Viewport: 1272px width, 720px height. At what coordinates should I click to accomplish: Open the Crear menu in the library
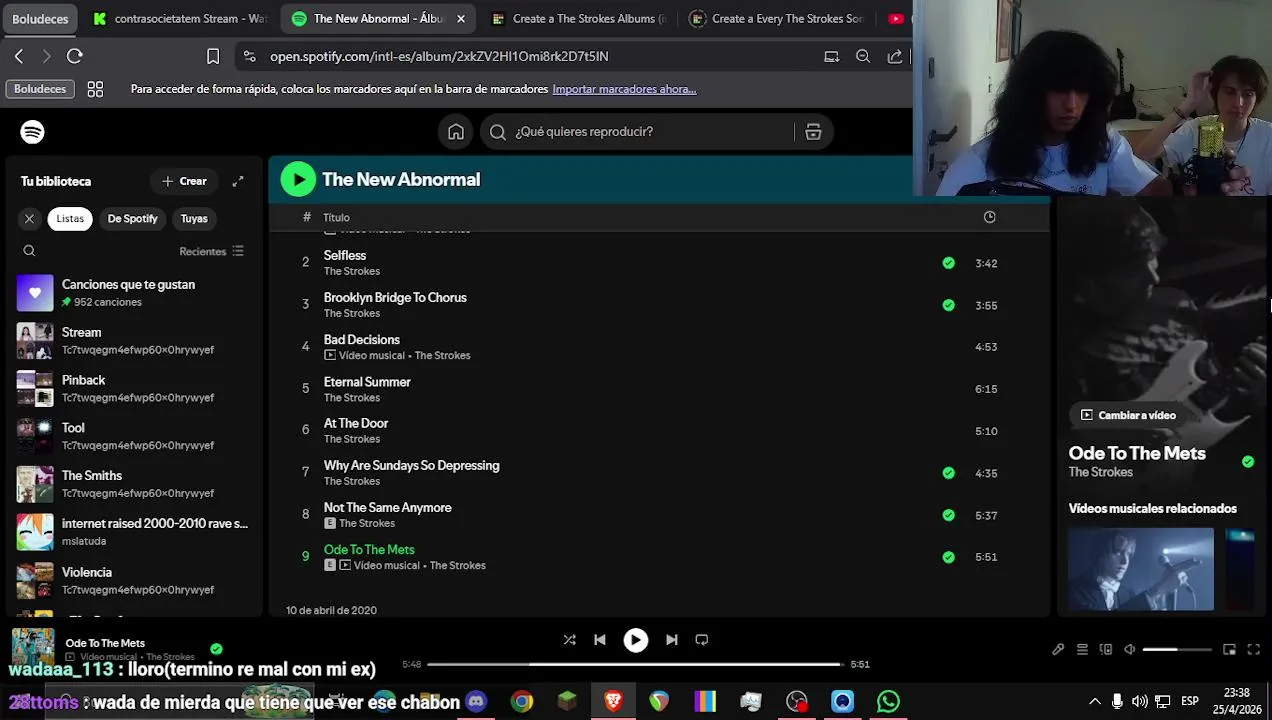[184, 181]
